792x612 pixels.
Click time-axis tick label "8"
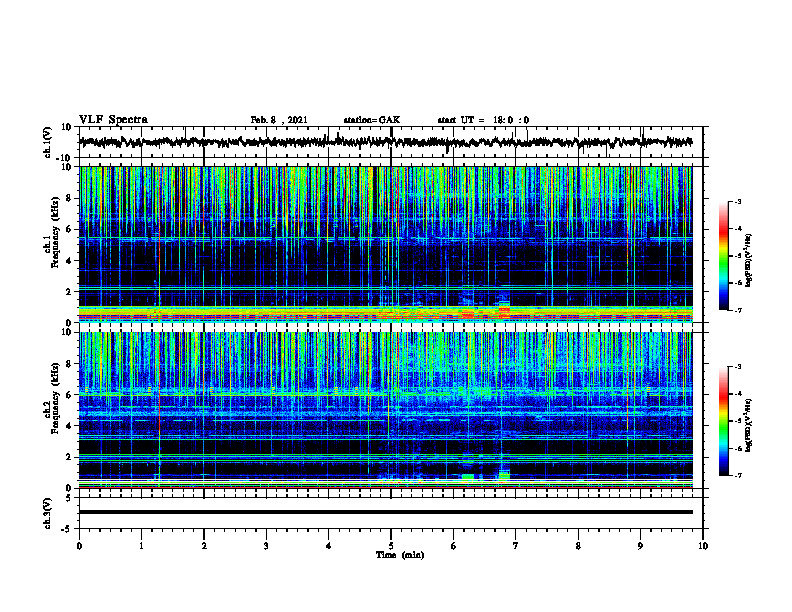pyautogui.click(x=578, y=546)
